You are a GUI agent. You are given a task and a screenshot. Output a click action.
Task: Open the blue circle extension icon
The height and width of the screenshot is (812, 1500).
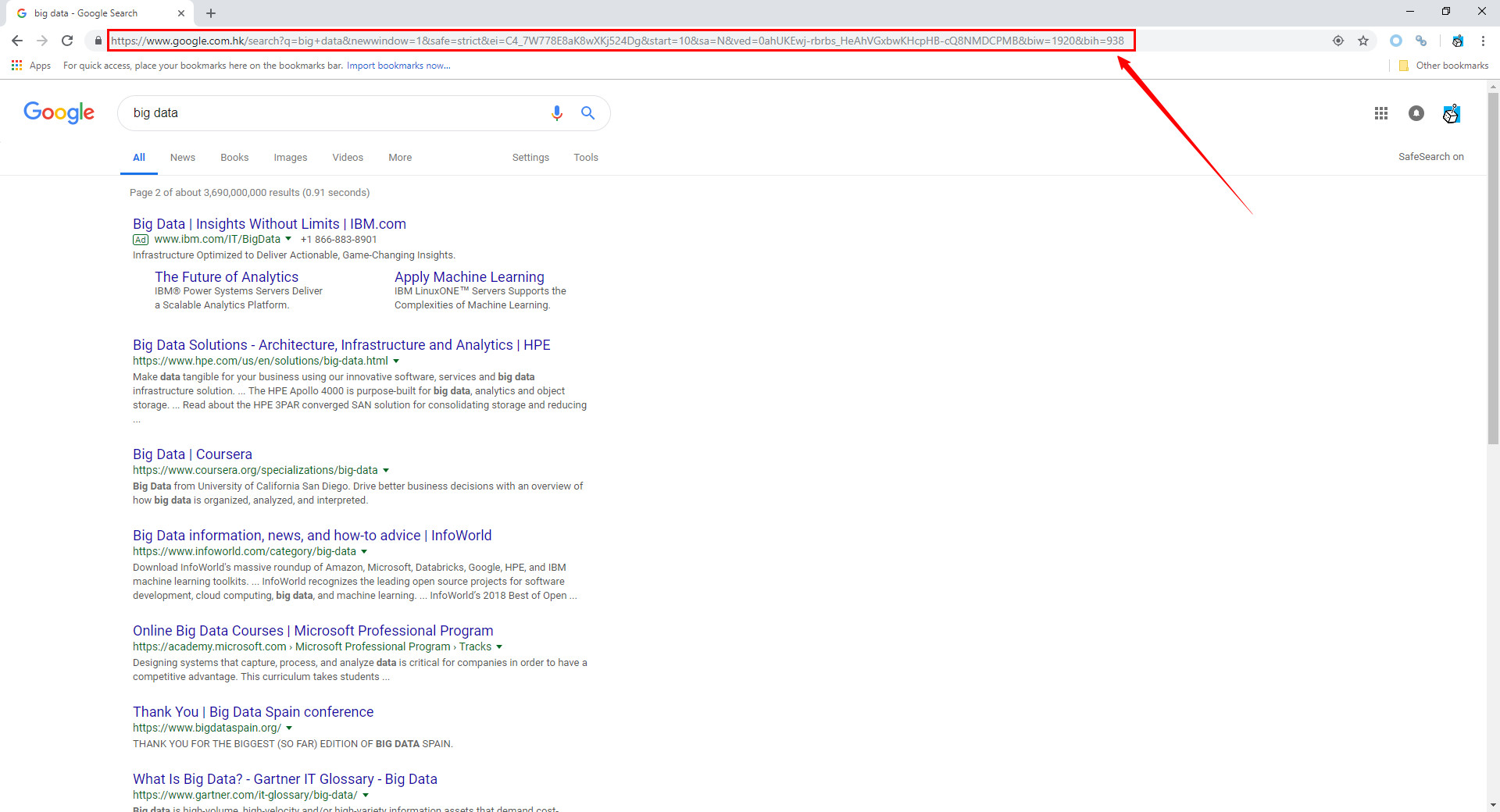pyautogui.click(x=1396, y=41)
